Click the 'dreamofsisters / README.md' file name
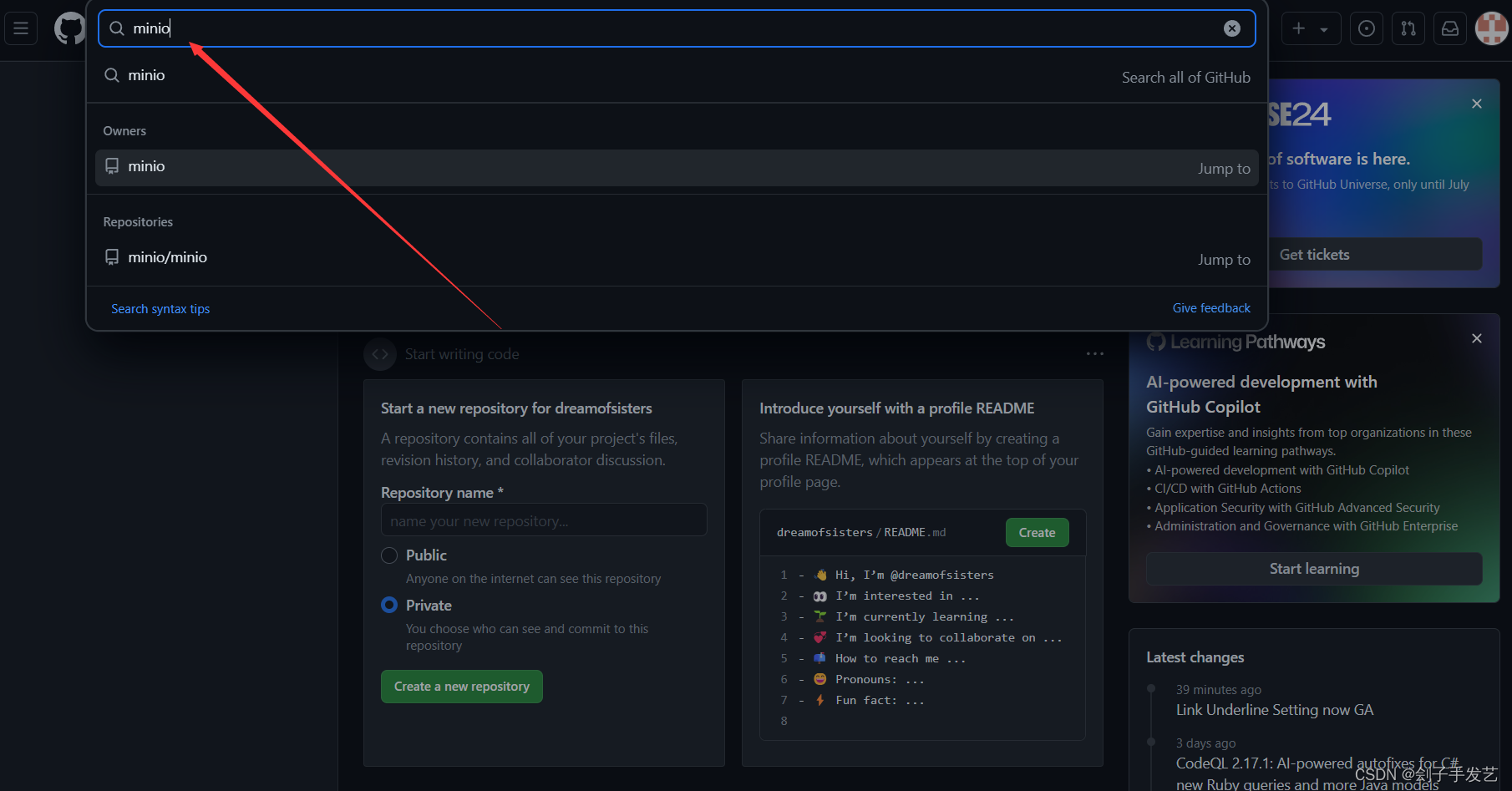 (x=861, y=532)
